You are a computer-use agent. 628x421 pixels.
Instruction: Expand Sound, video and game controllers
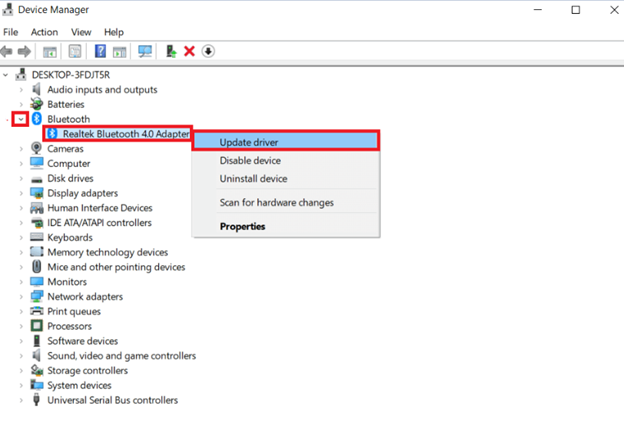(x=21, y=356)
